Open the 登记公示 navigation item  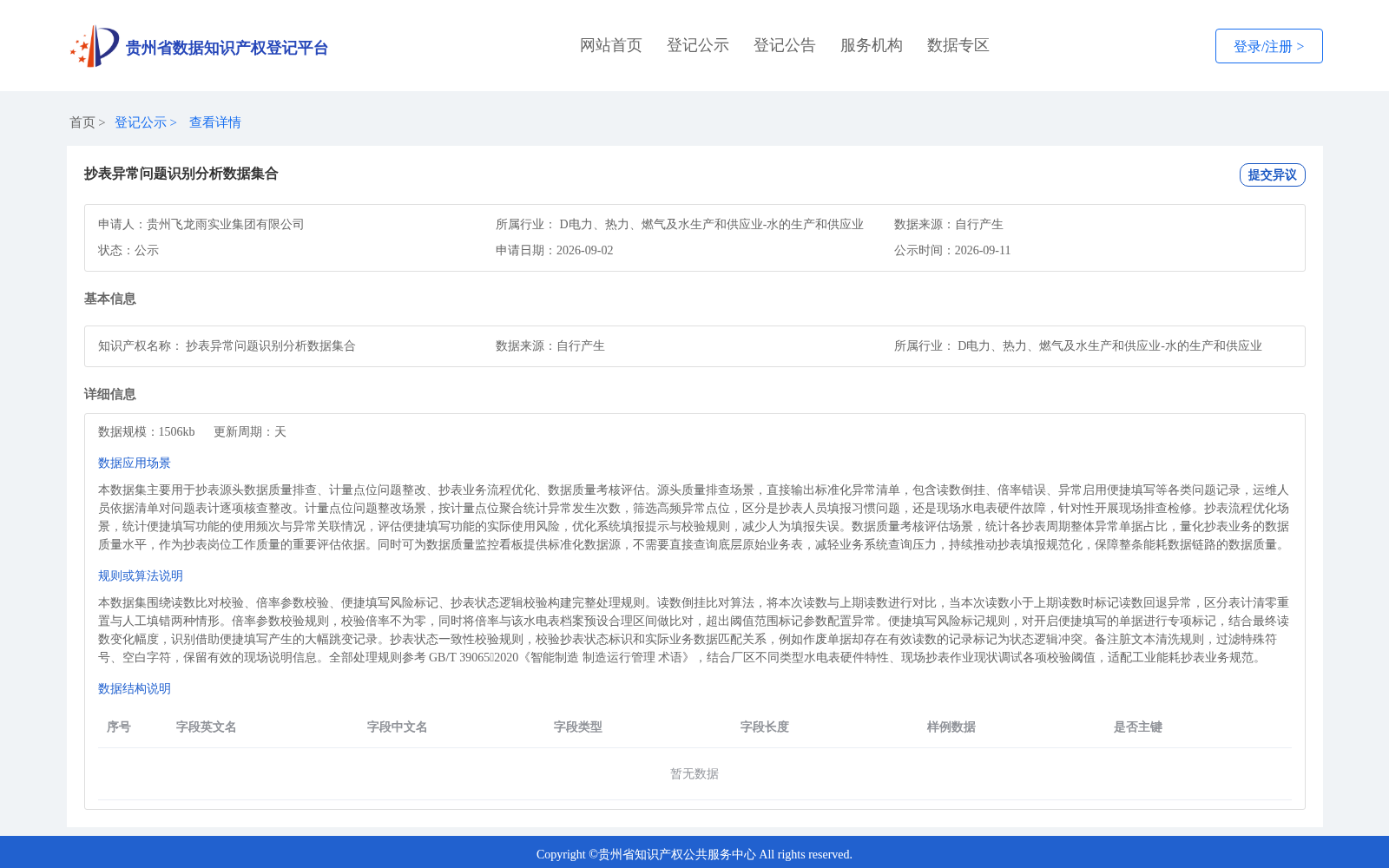pos(698,45)
